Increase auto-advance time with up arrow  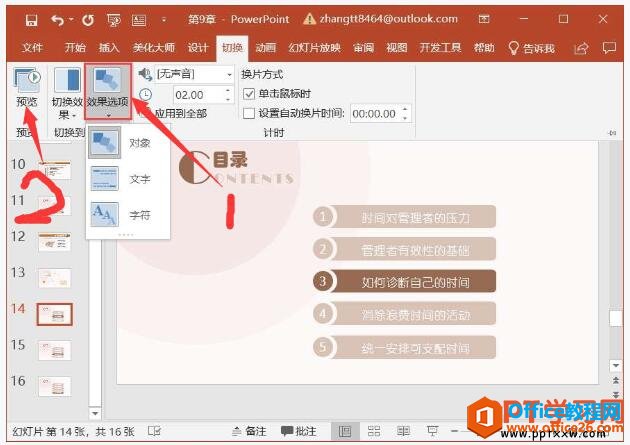(405, 110)
